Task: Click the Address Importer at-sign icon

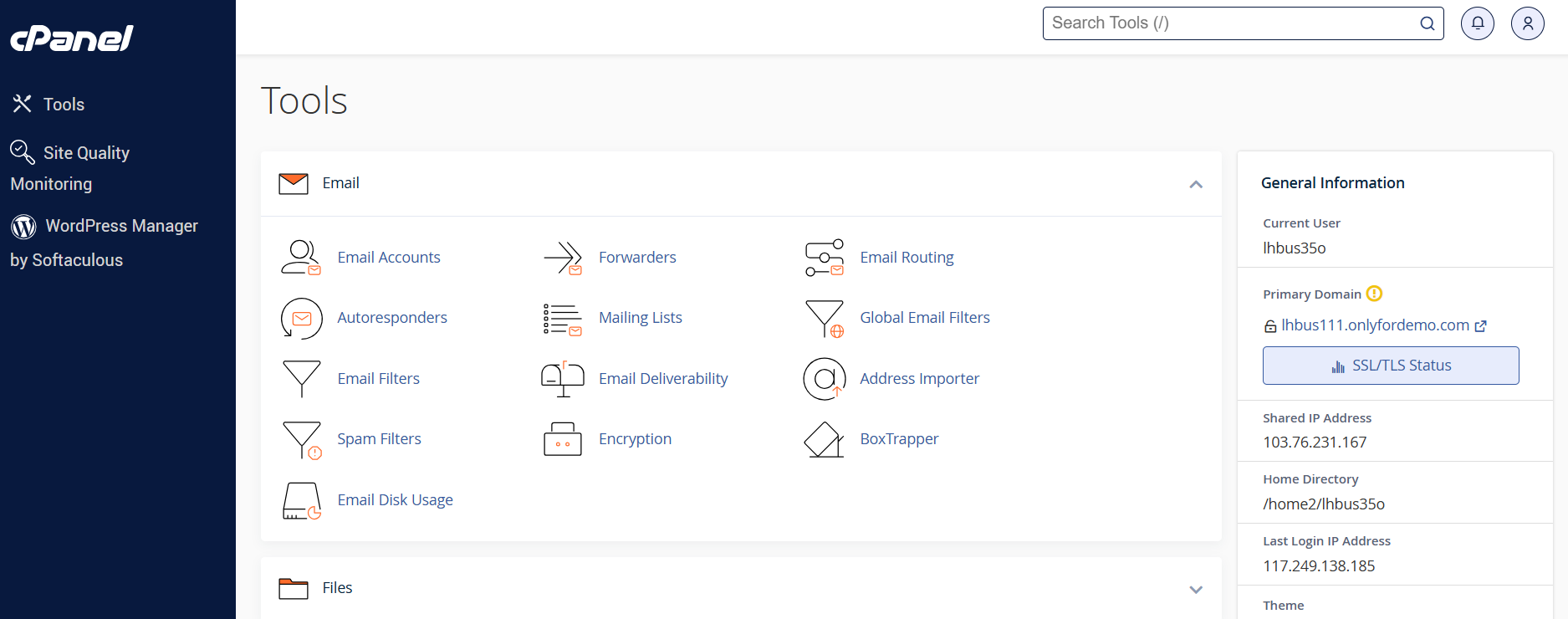Action: coord(825,379)
